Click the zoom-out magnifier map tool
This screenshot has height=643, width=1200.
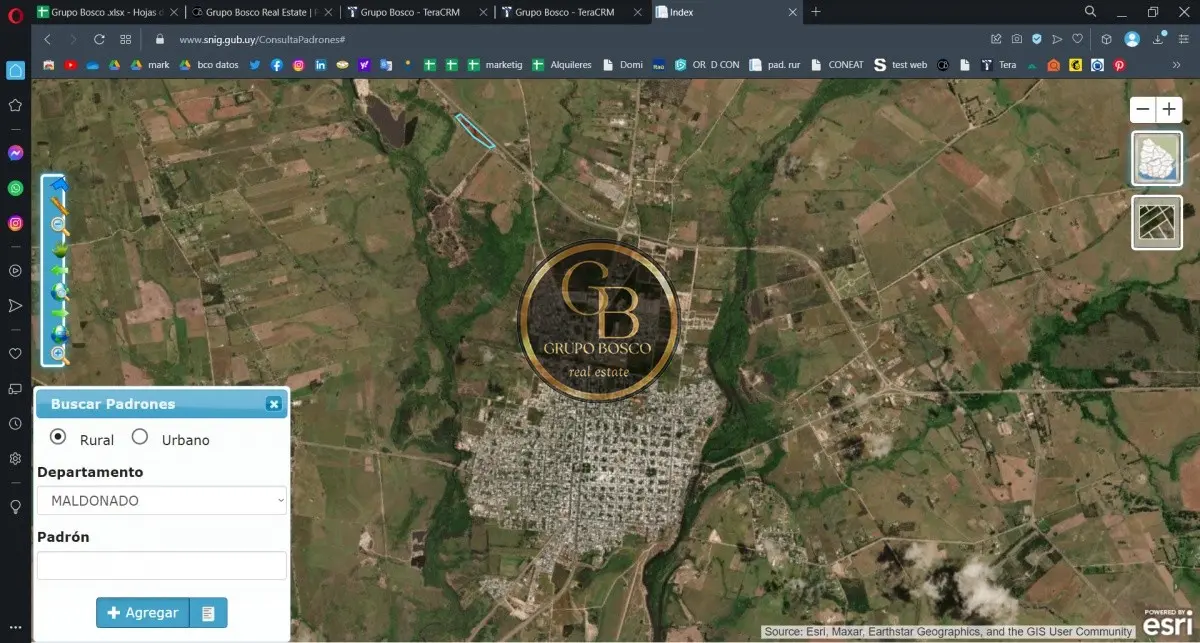(58, 226)
